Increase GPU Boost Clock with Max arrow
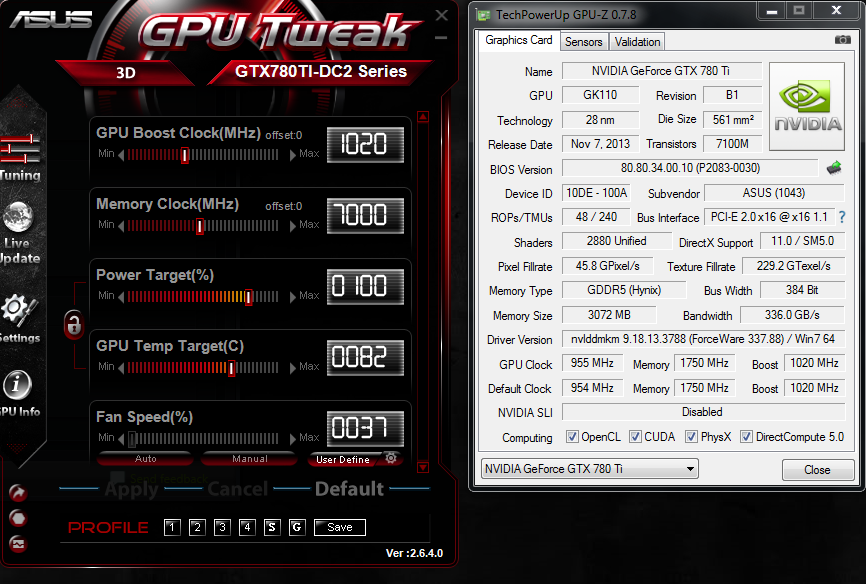Viewport: 866px width, 584px height. click(x=293, y=155)
